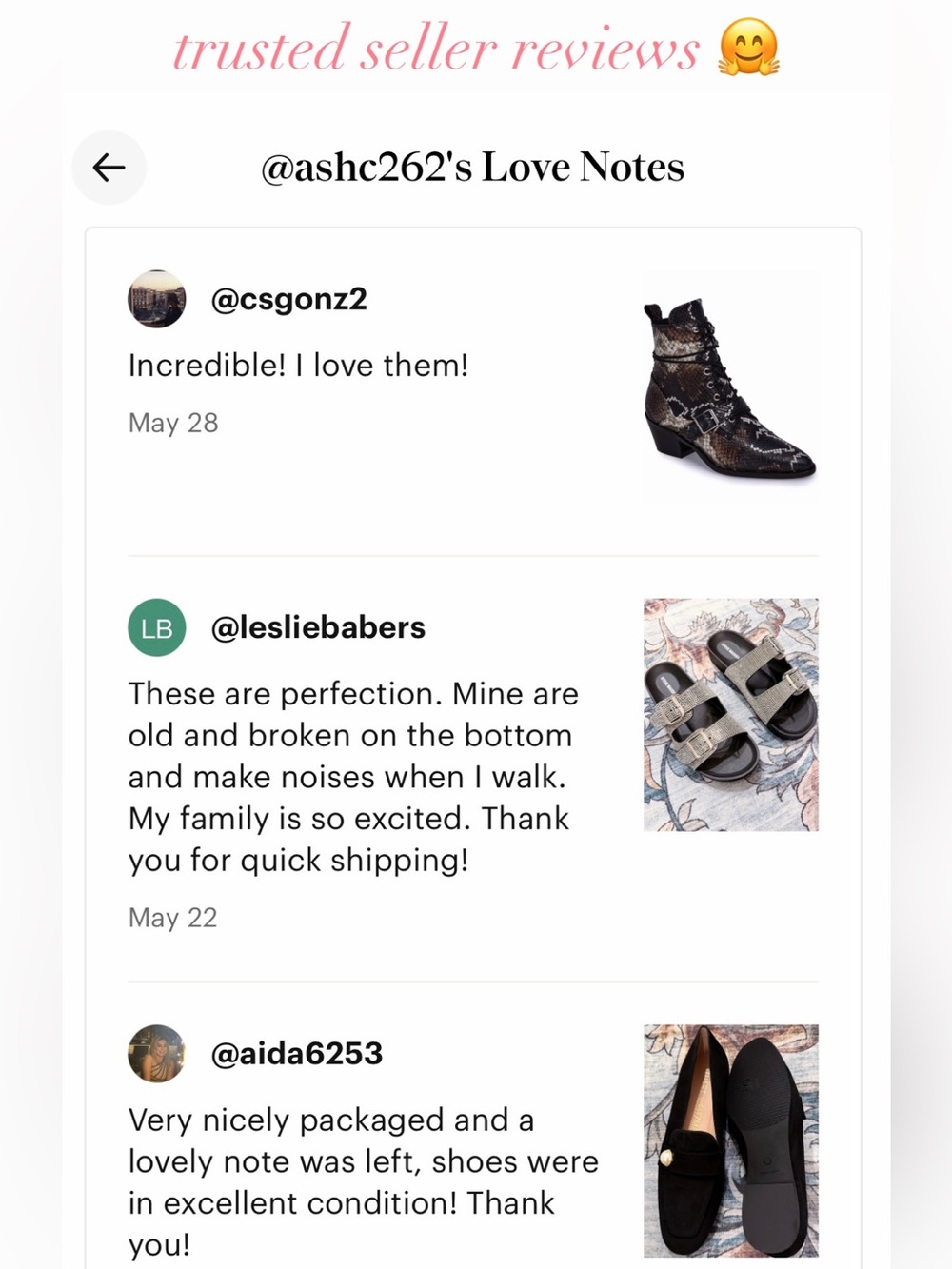Open the @csgonz2 username link
The width and height of the screenshot is (952, 1269).
click(288, 300)
